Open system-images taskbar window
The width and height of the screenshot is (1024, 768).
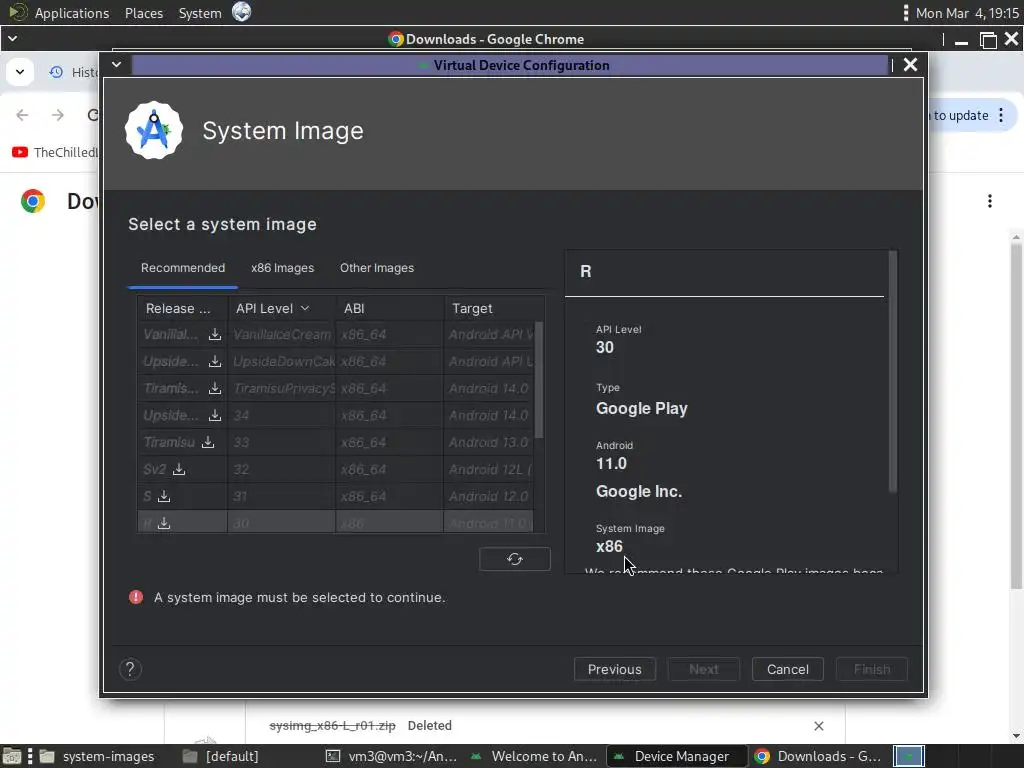(x=98, y=756)
